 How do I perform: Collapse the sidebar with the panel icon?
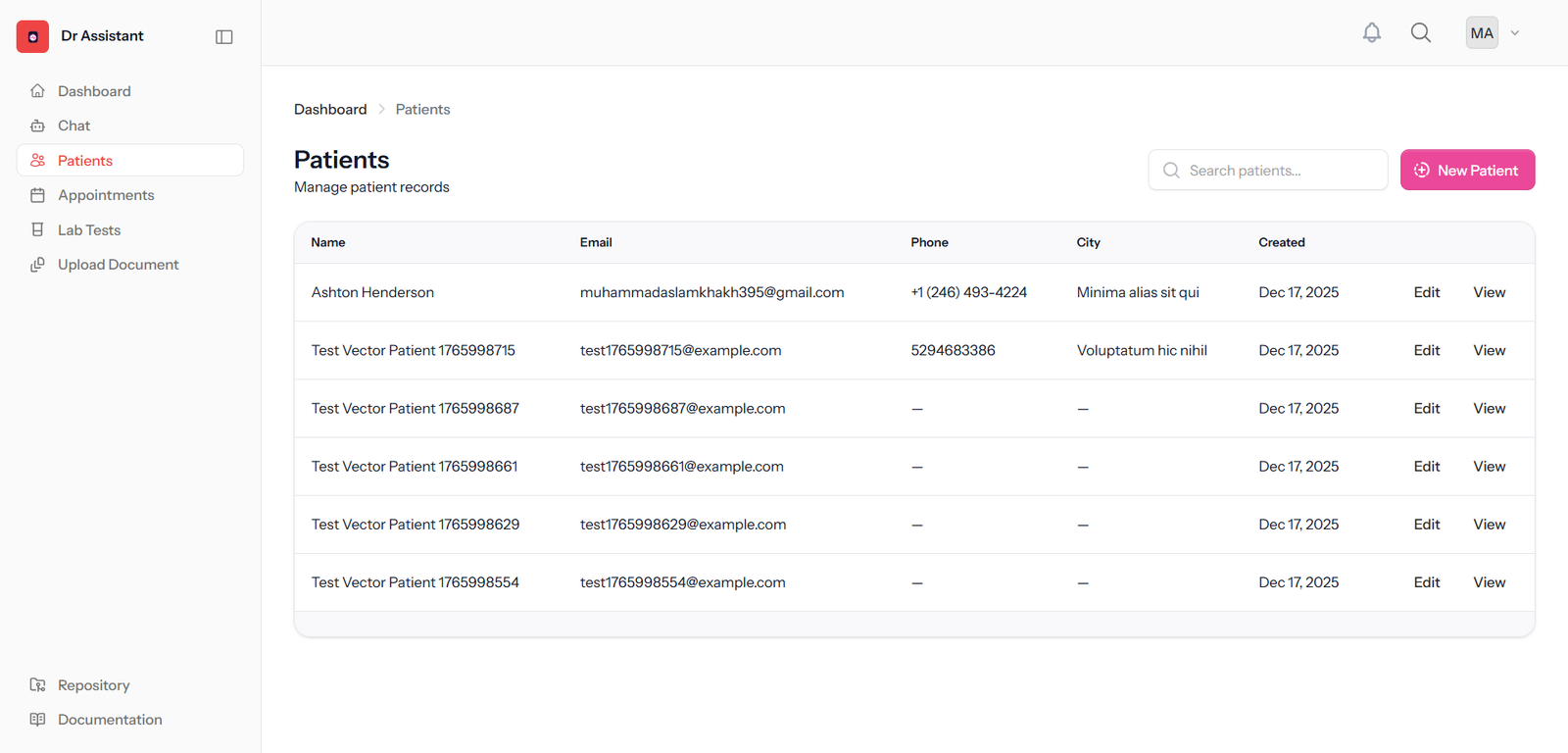[224, 37]
